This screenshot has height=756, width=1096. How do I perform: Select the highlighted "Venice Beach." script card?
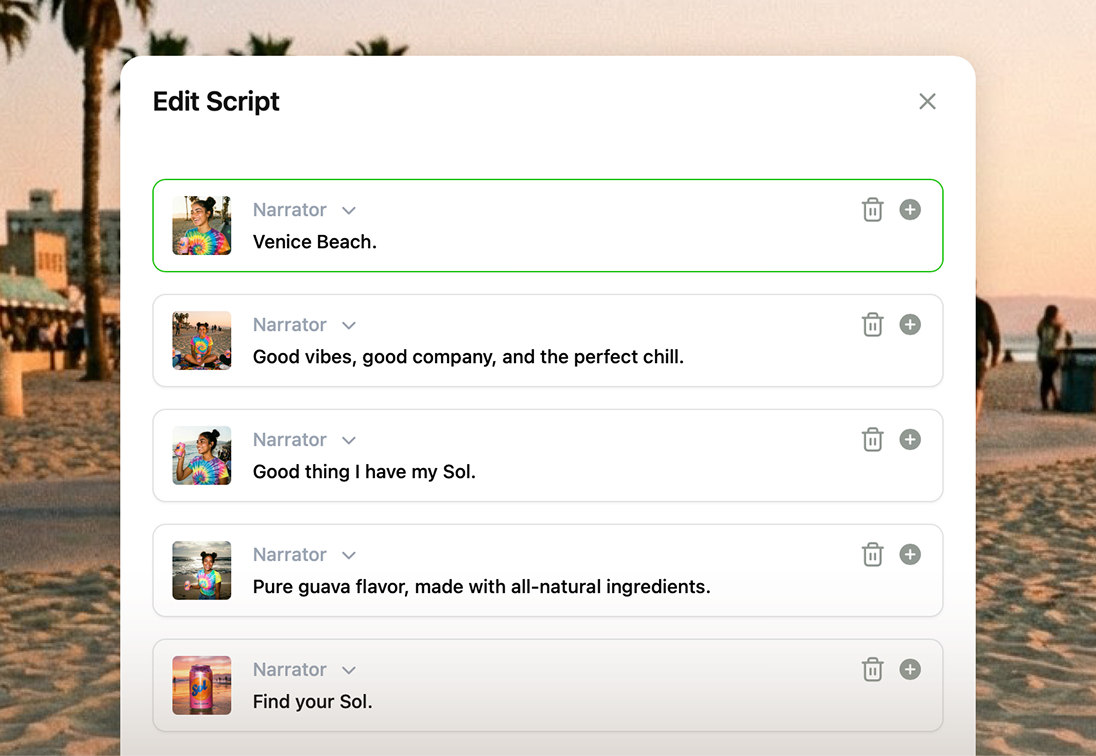click(547, 226)
